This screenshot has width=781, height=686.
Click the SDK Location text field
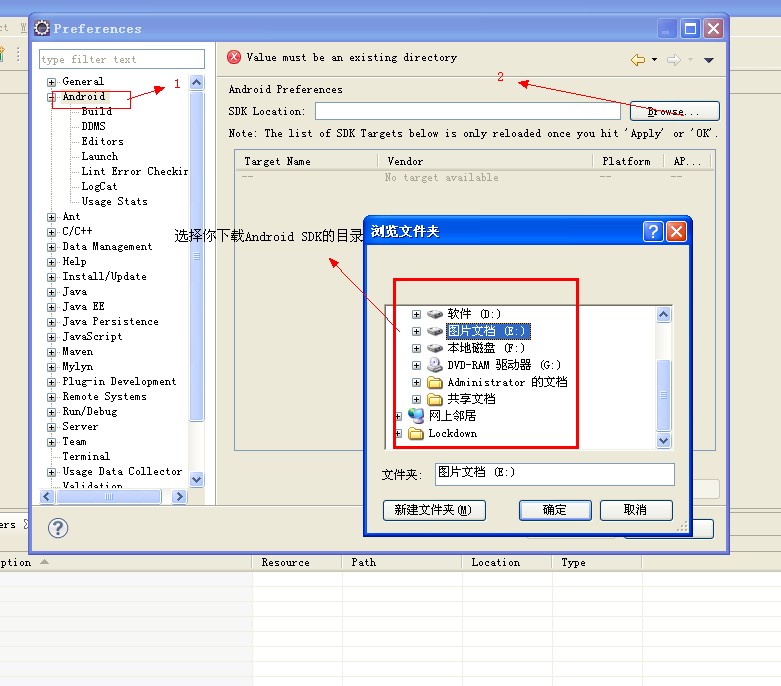click(x=468, y=111)
